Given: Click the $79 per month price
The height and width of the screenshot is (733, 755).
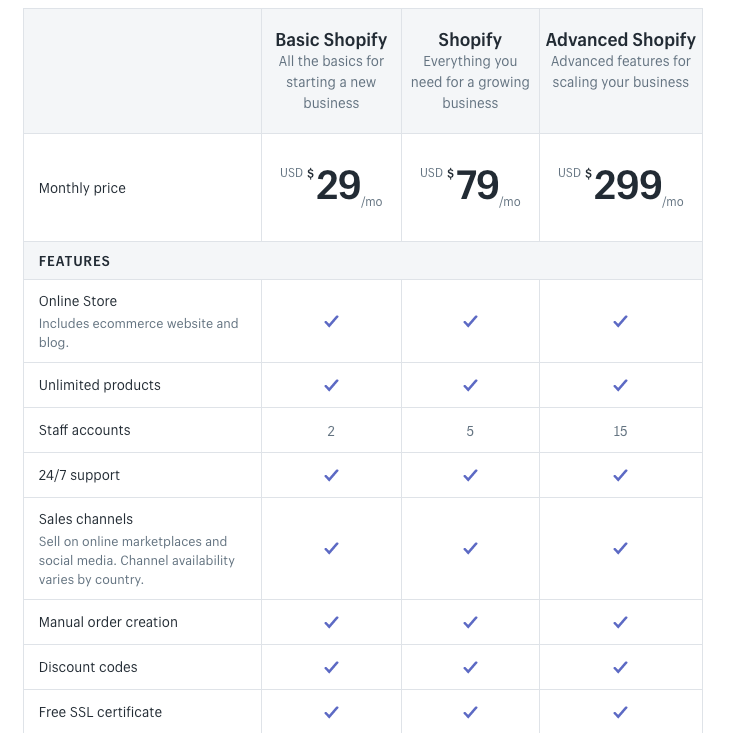Looking at the screenshot, I should 477,186.
